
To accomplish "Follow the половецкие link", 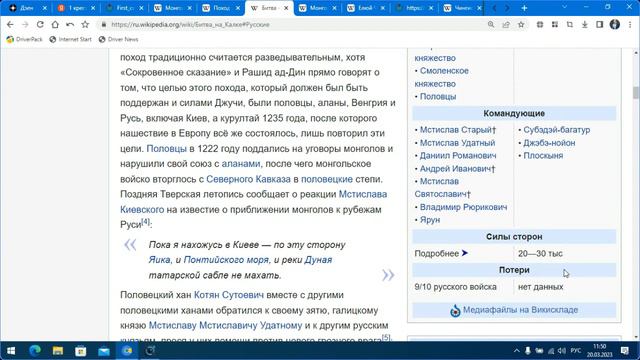I will coord(327,179).
